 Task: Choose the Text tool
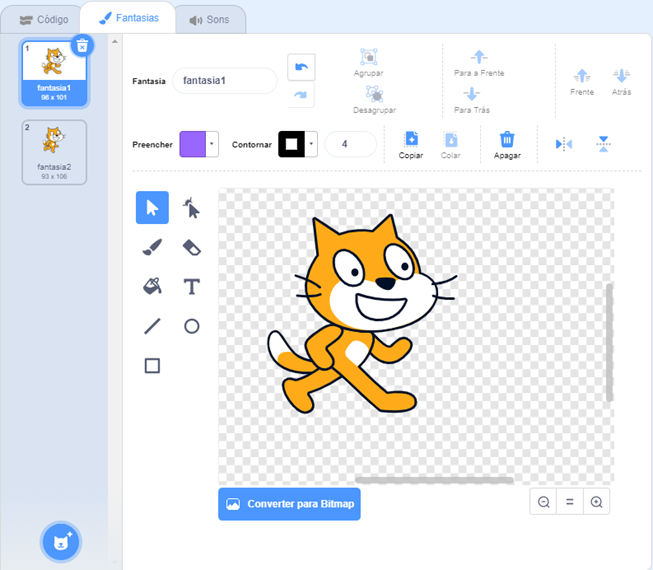(x=191, y=287)
